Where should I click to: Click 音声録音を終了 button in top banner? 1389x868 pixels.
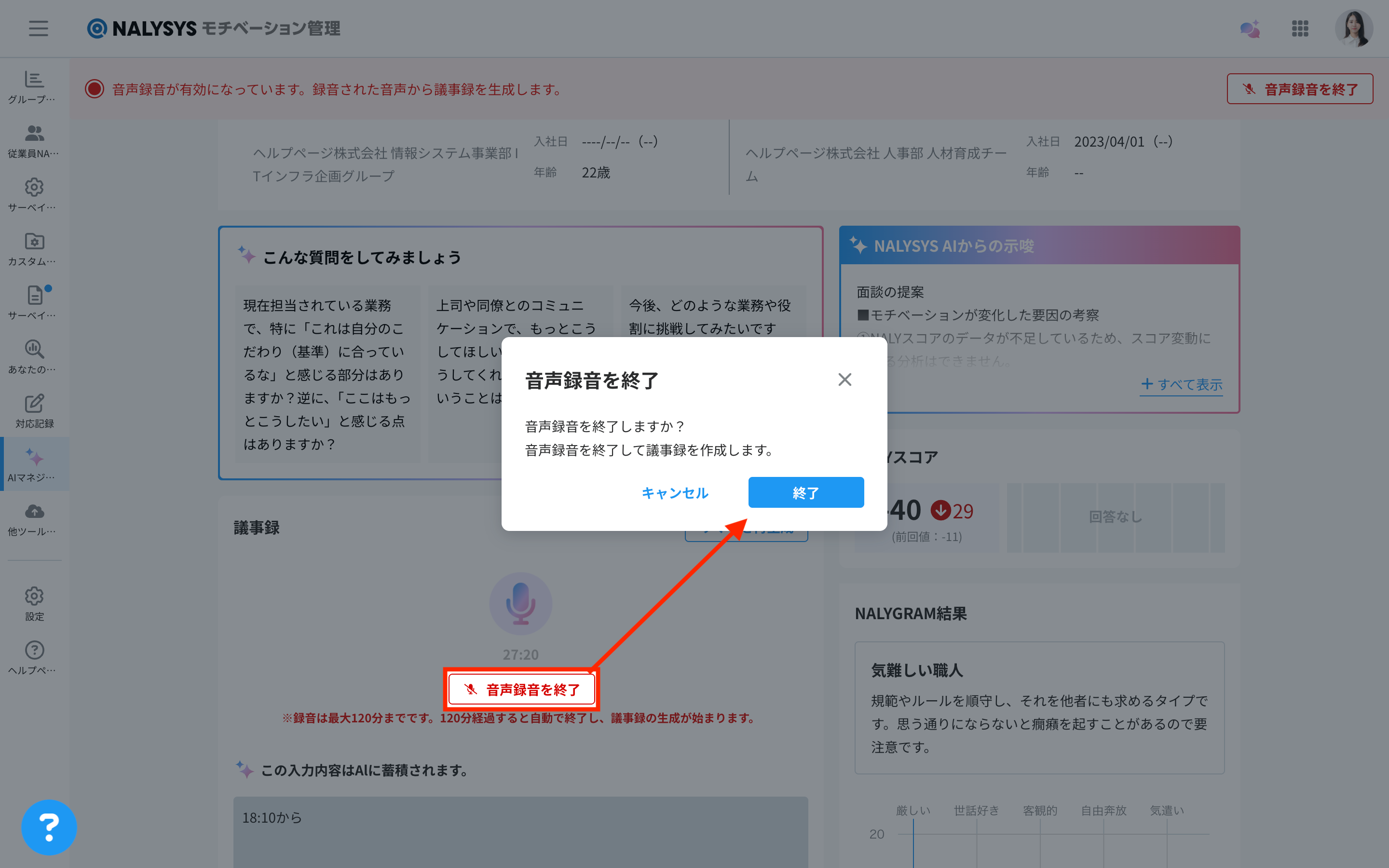[x=1299, y=89]
